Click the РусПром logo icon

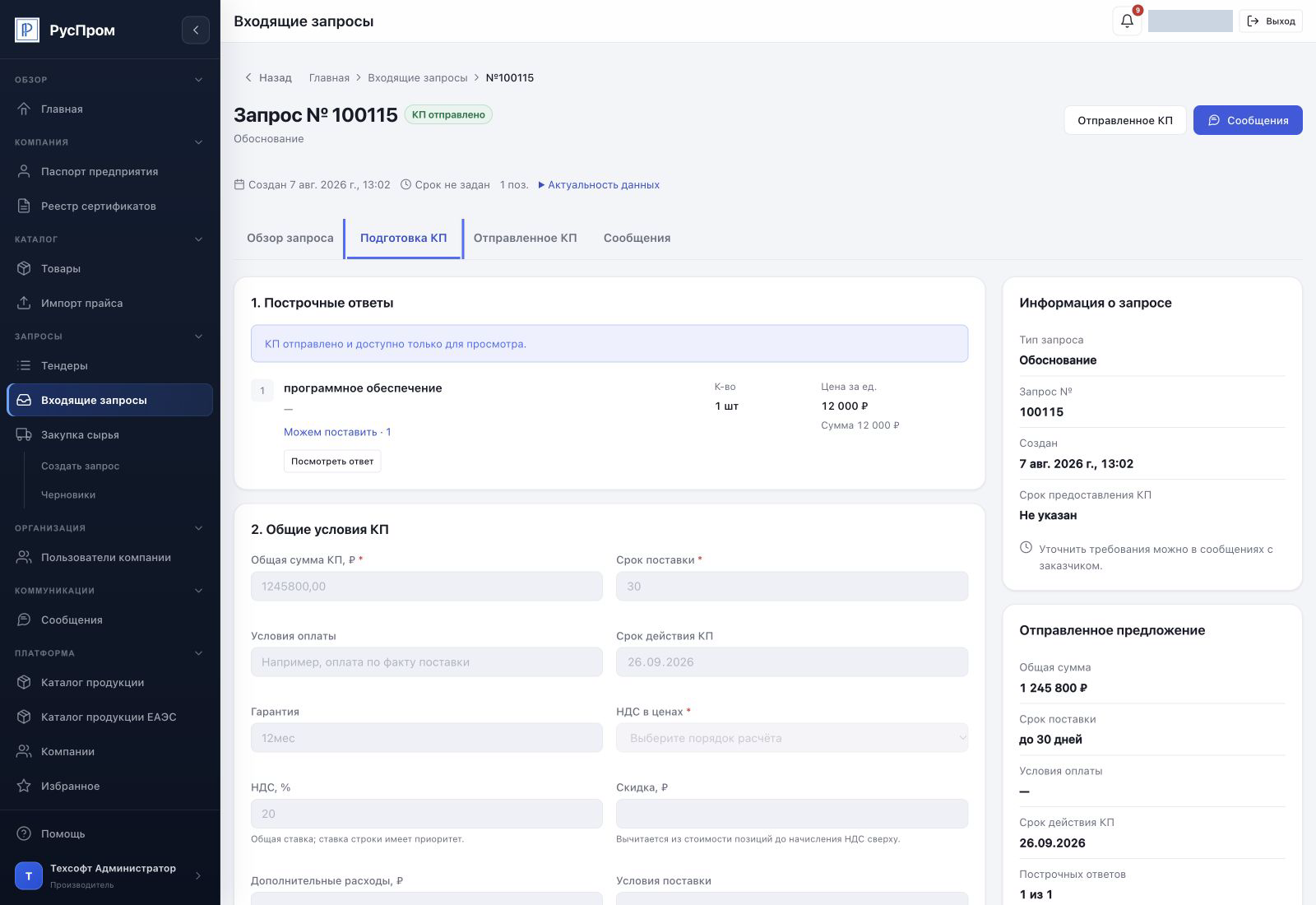pos(27,30)
